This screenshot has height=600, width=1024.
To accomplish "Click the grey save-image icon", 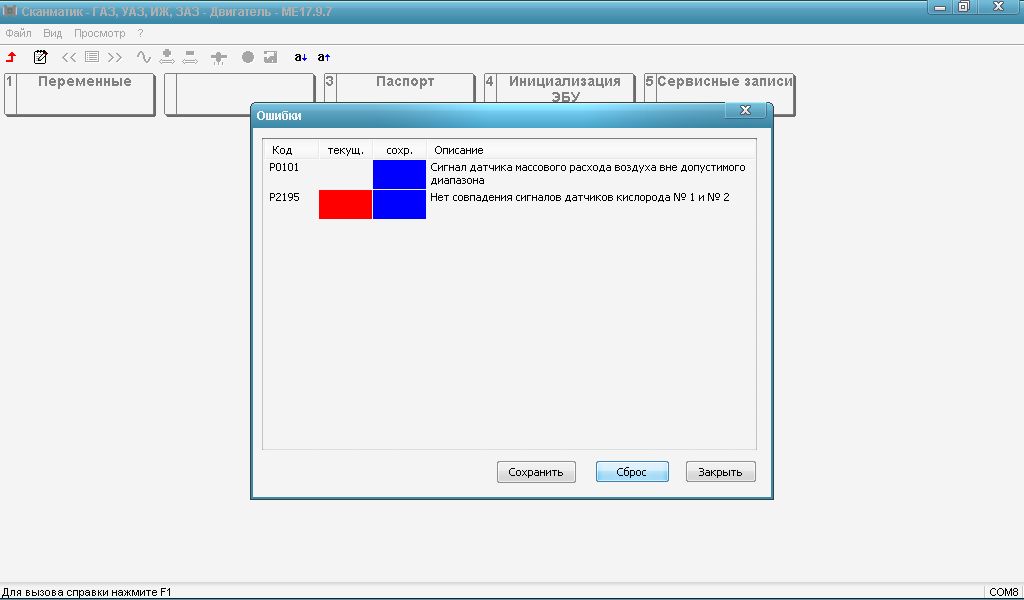I will click(270, 57).
